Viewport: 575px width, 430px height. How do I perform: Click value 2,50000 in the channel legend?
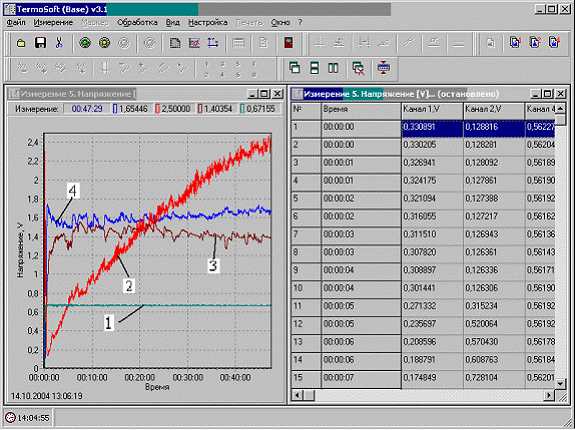(176, 109)
